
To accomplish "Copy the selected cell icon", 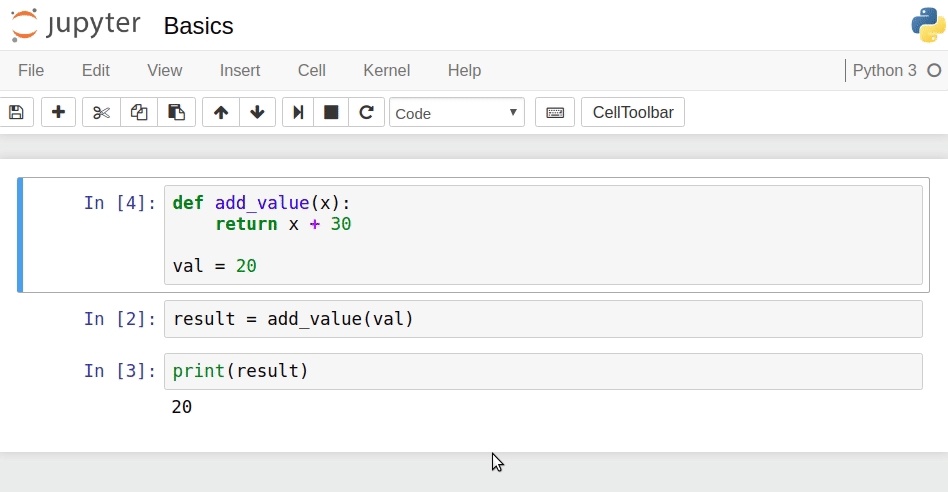I will (139, 112).
